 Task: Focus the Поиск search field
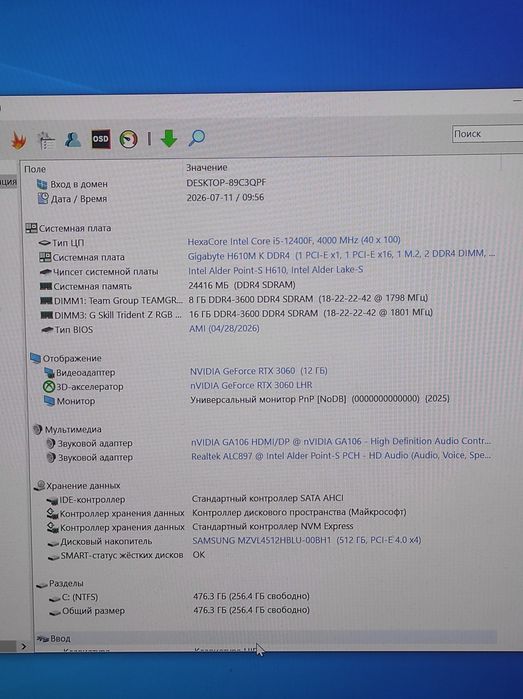(x=487, y=134)
